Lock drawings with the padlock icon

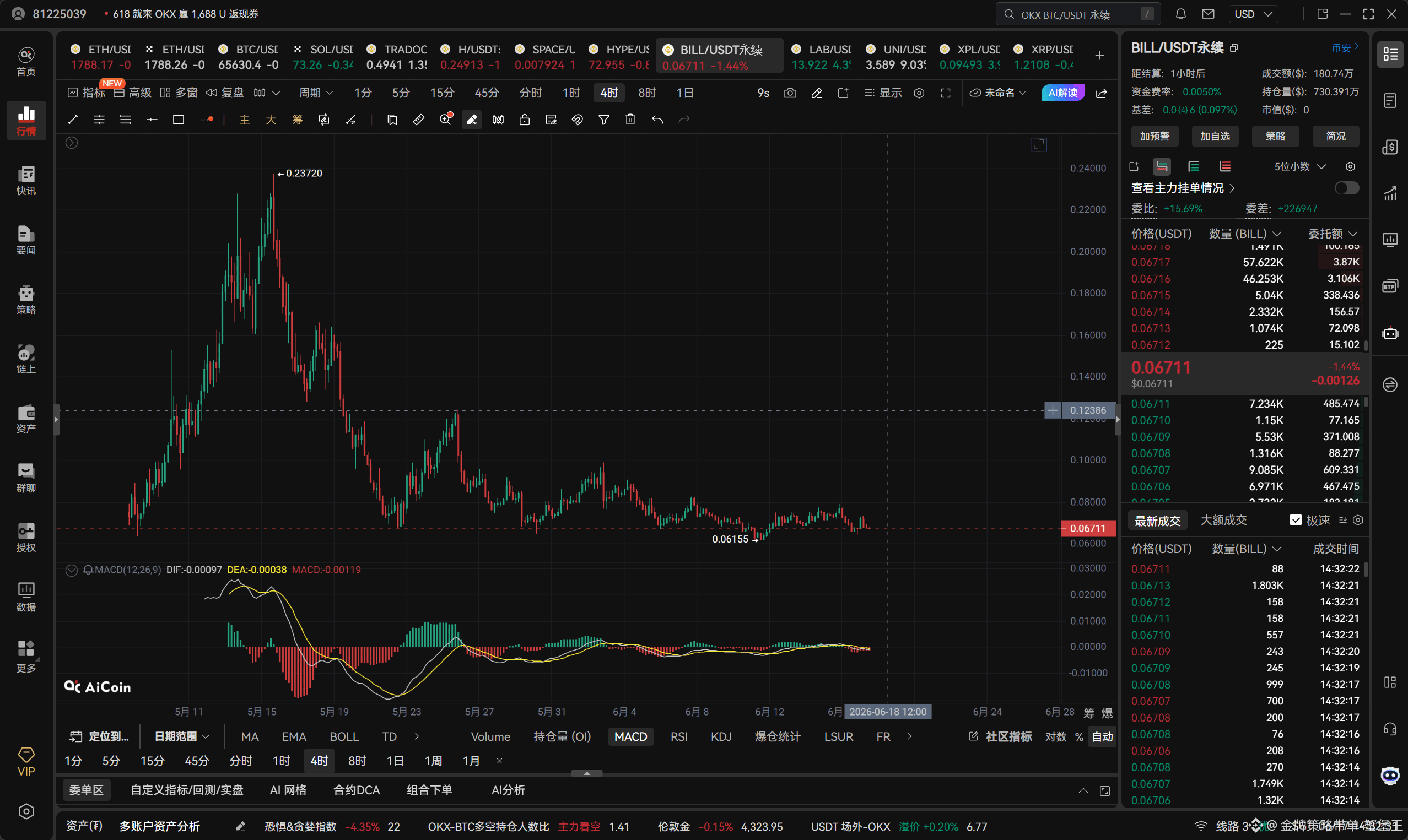[x=525, y=120]
